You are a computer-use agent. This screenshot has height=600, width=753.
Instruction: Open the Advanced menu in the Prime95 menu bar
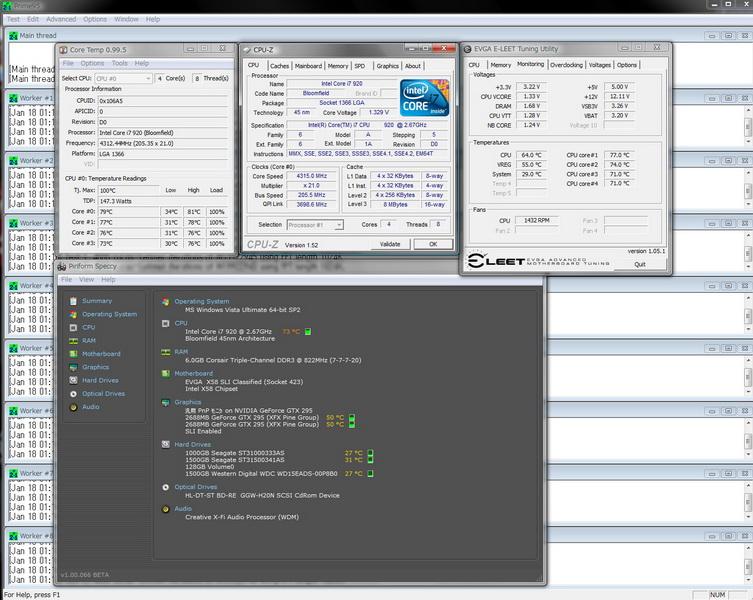tap(60, 19)
